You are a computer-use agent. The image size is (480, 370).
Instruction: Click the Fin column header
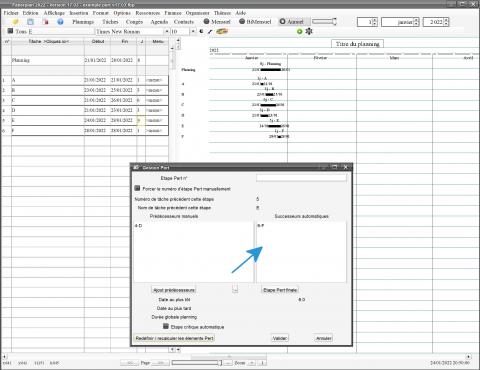[x=124, y=41]
